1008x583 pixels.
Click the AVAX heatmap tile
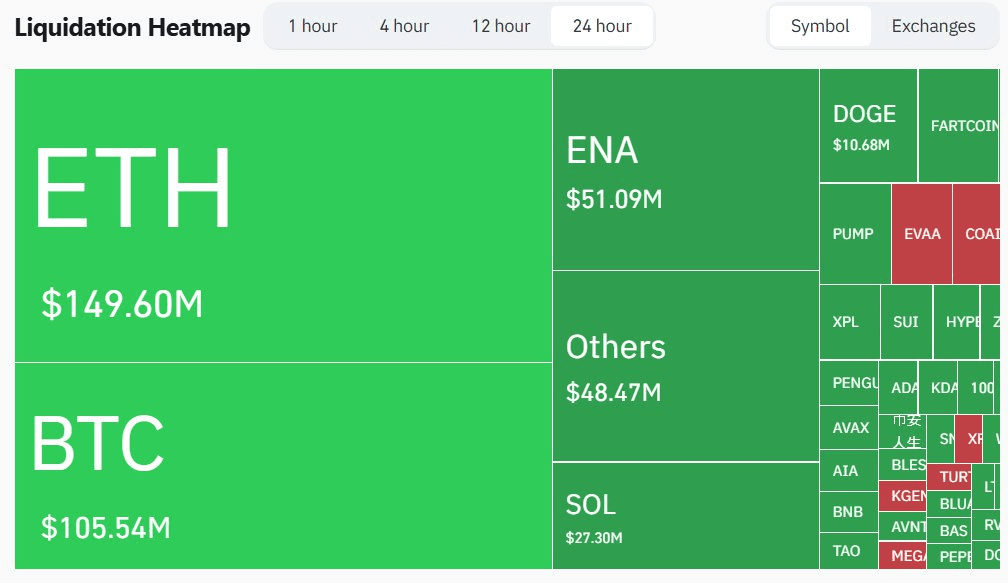pos(850,428)
